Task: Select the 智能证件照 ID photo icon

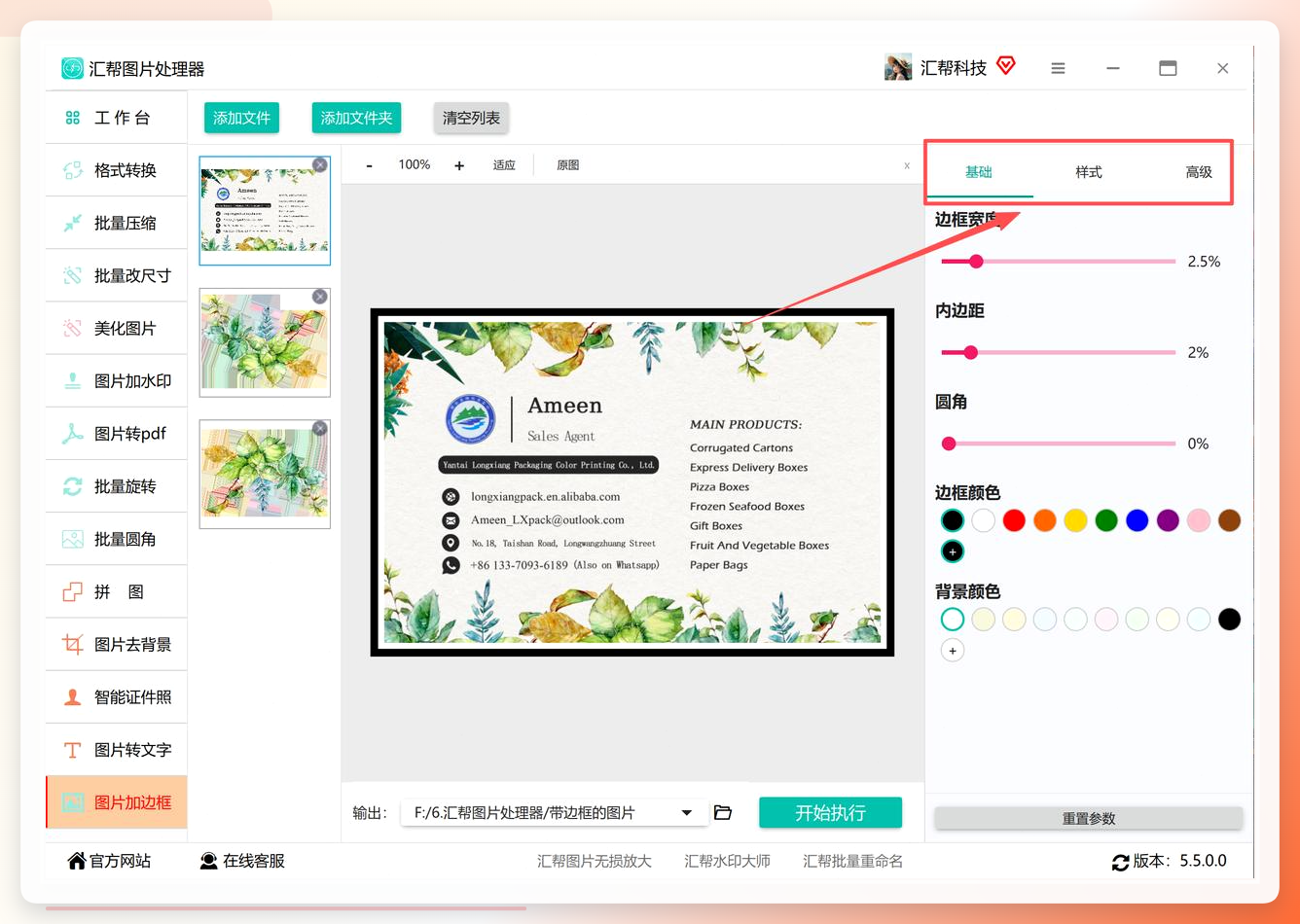Action: tap(73, 696)
